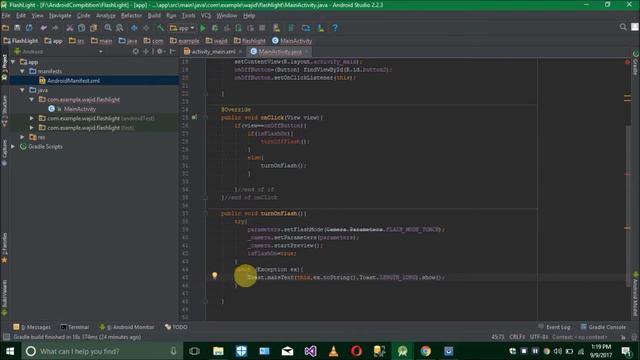The height and width of the screenshot is (360, 640).
Task: Expand the res folder arrow
Action: pos(22,137)
